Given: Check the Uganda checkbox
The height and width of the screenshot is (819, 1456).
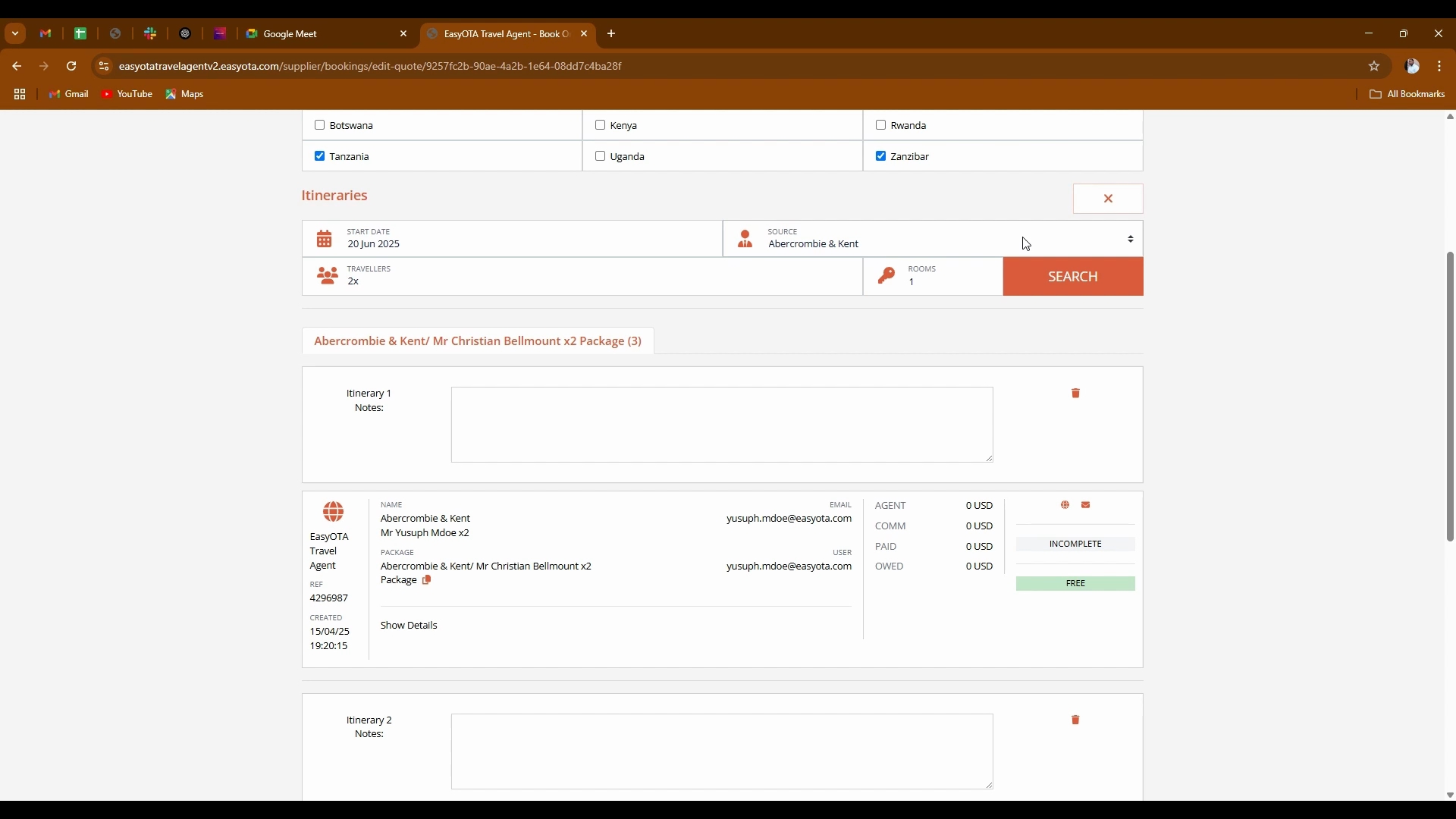Looking at the screenshot, I should point(600,156).
